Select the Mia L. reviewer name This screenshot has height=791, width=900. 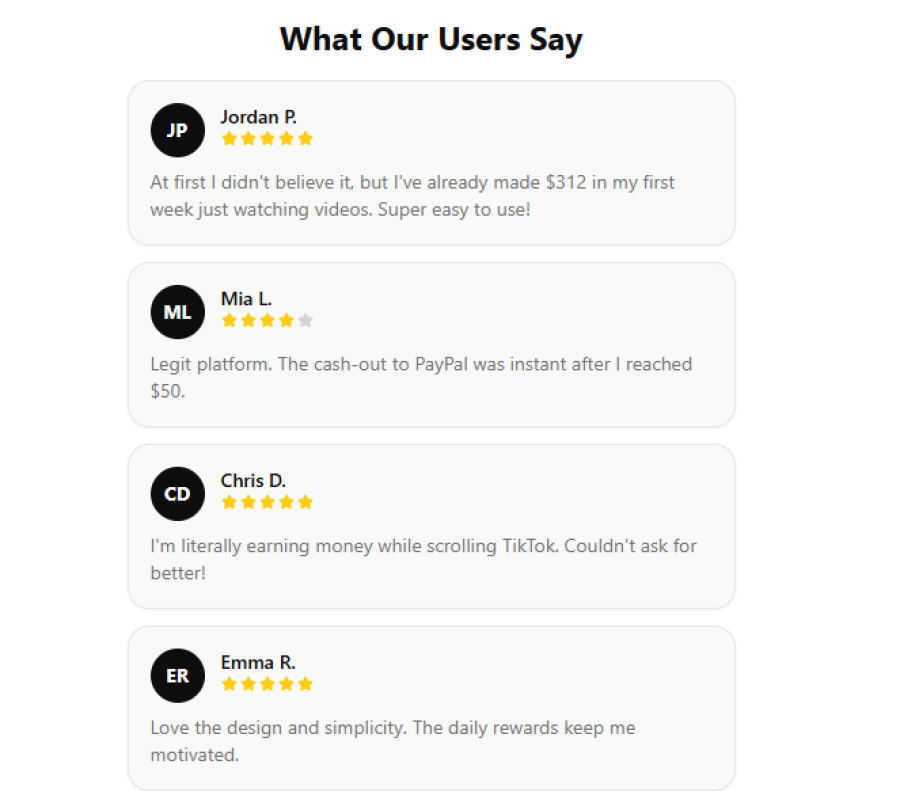pos(246,299)
